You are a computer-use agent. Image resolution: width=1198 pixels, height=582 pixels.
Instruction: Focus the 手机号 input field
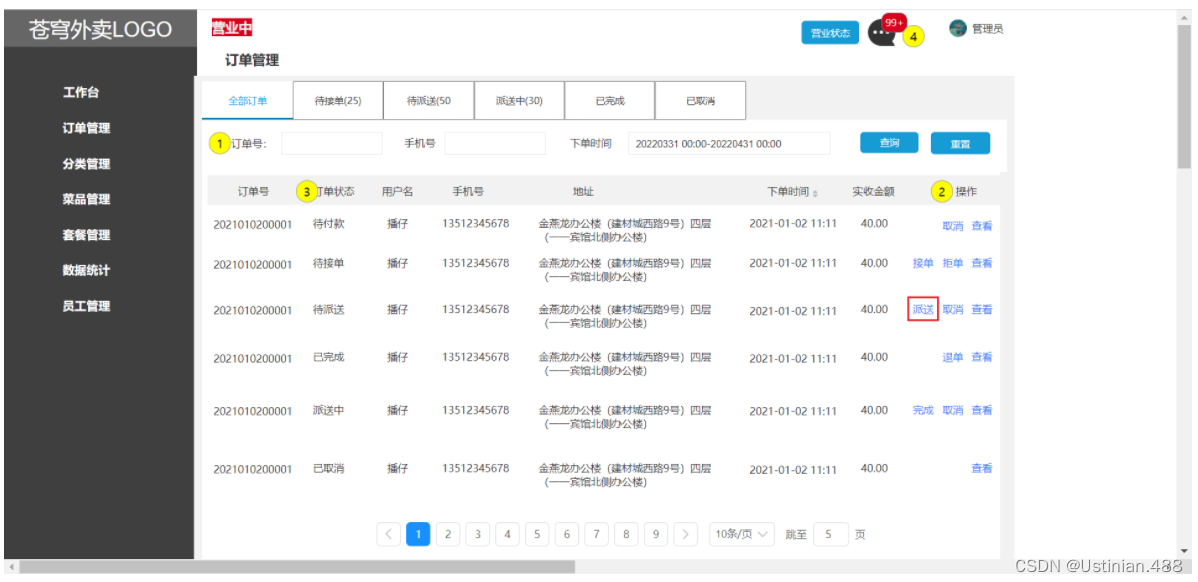(495, 144)
